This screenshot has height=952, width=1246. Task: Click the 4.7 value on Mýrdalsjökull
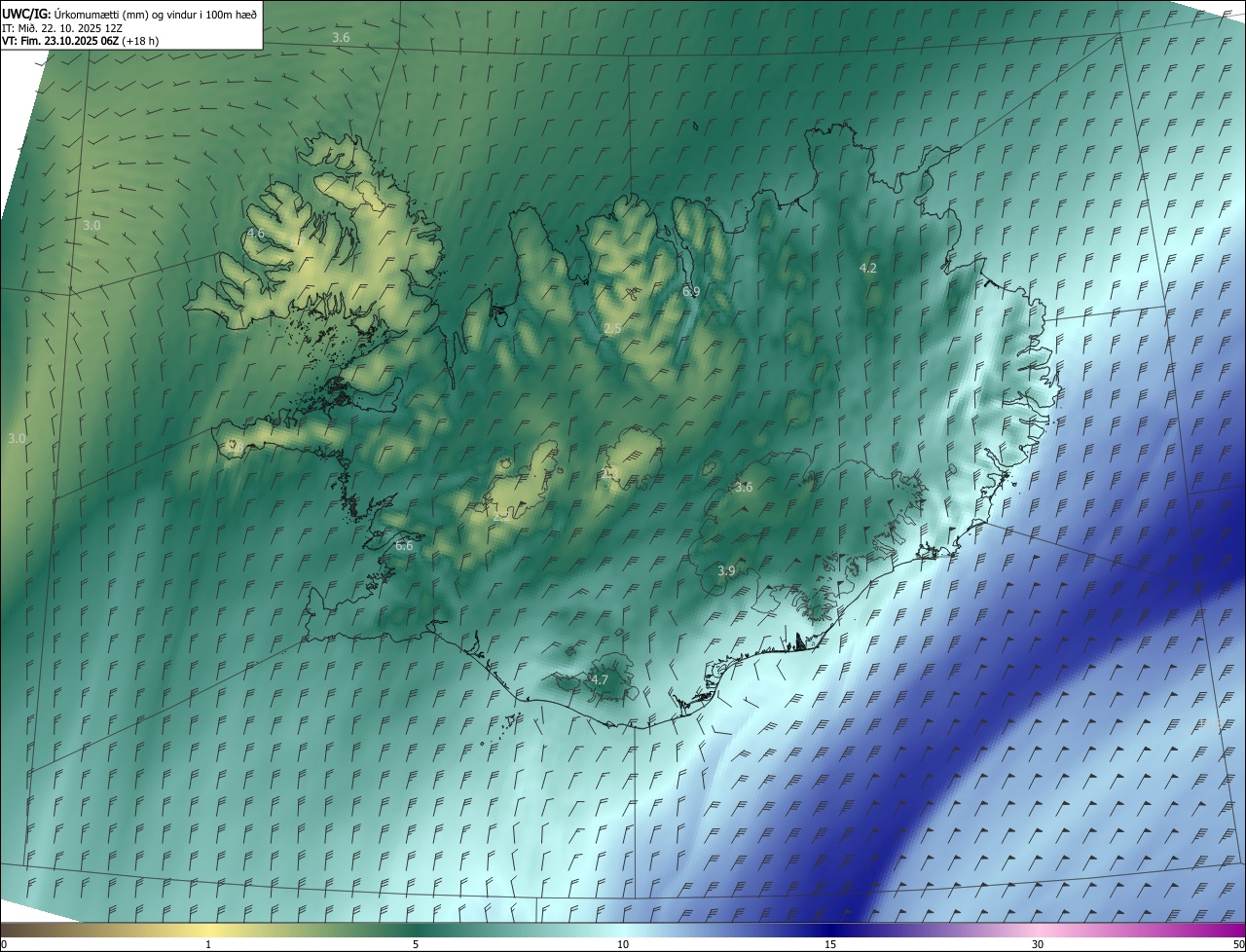[600, 679]
